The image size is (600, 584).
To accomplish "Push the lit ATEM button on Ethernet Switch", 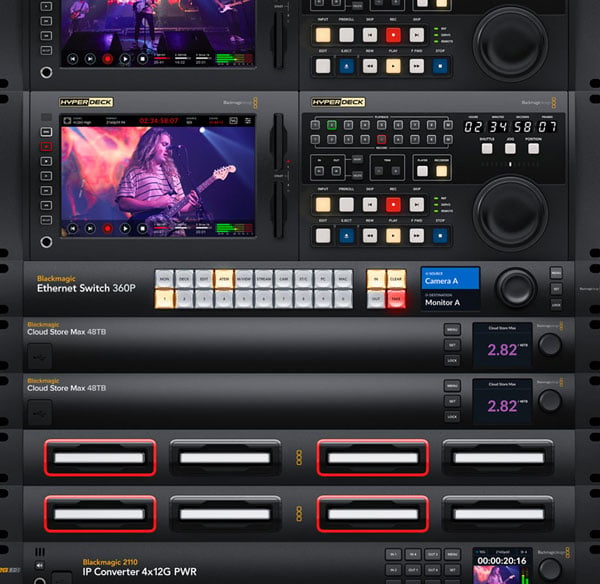I will point(224,279).
